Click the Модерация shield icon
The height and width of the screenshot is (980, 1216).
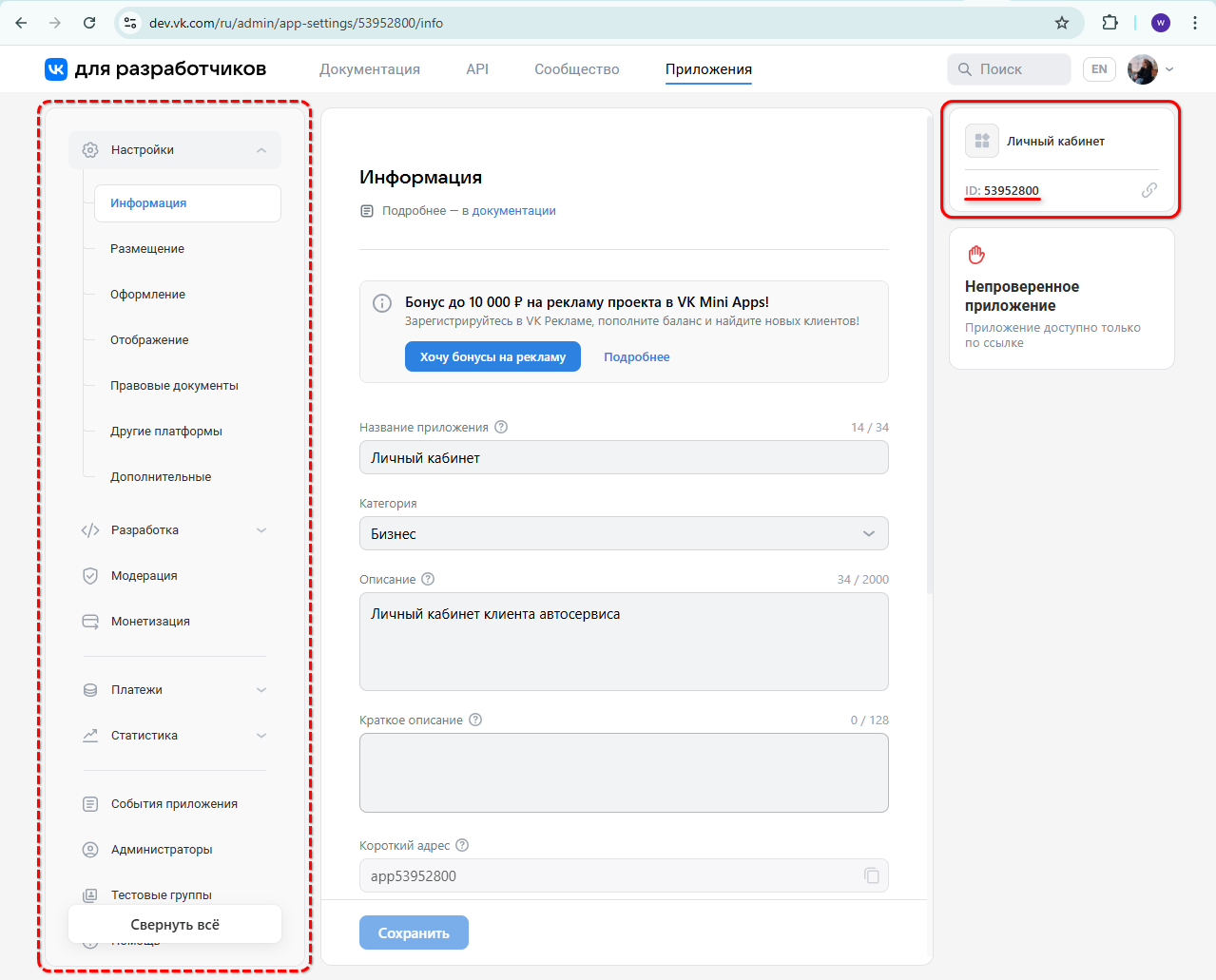click(x=89, y=575)
